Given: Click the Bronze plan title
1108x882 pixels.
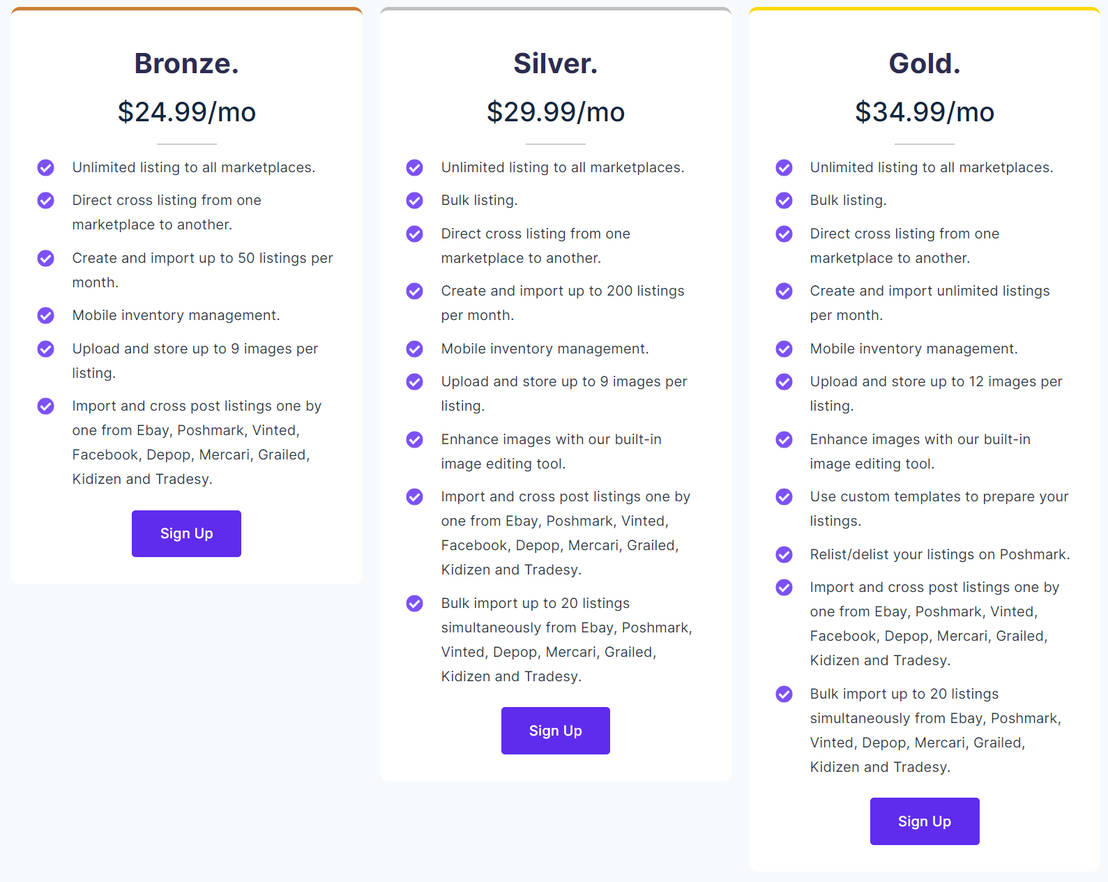Looking at the screenshot, I should (186, 62).
